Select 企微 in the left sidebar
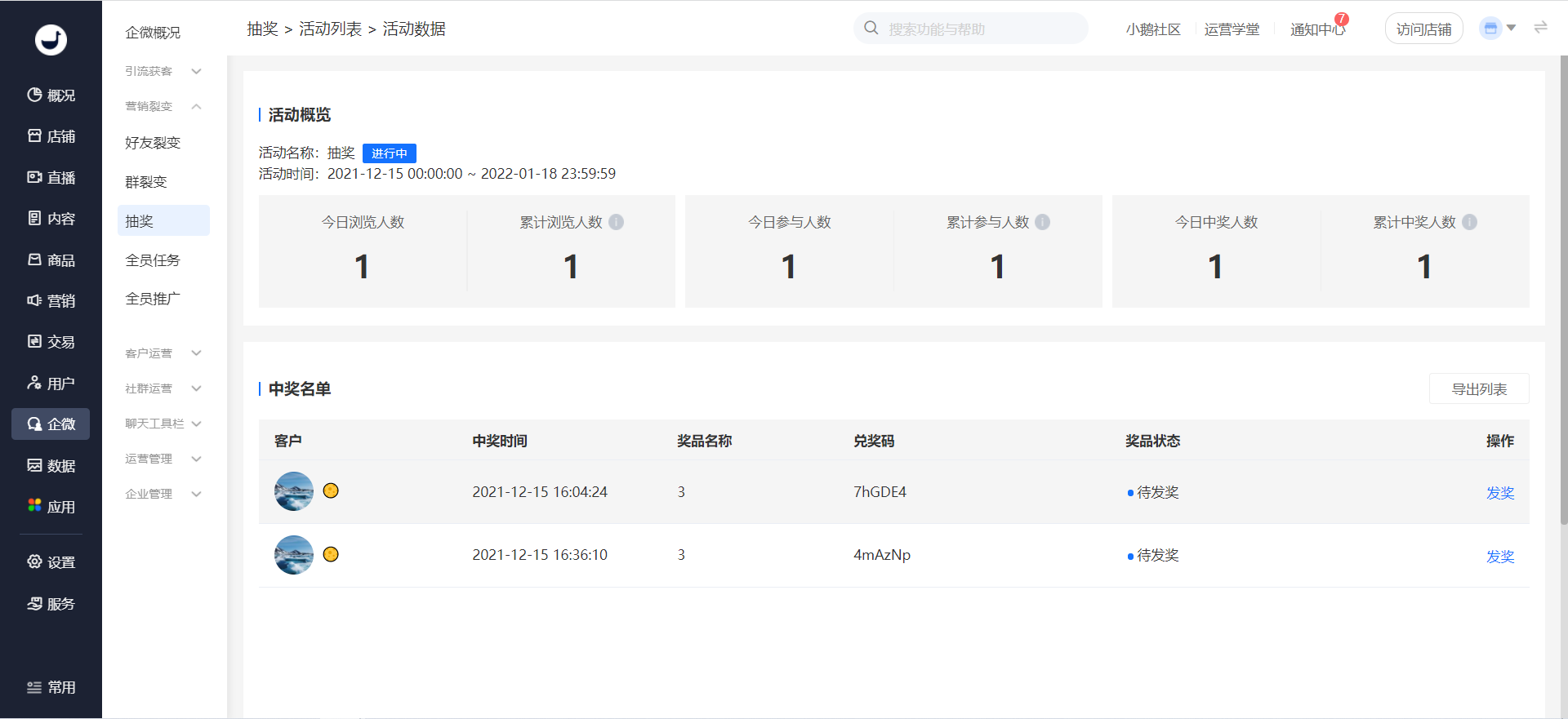Viewport: 1568px width, 719px height. (x=51, y=424)
